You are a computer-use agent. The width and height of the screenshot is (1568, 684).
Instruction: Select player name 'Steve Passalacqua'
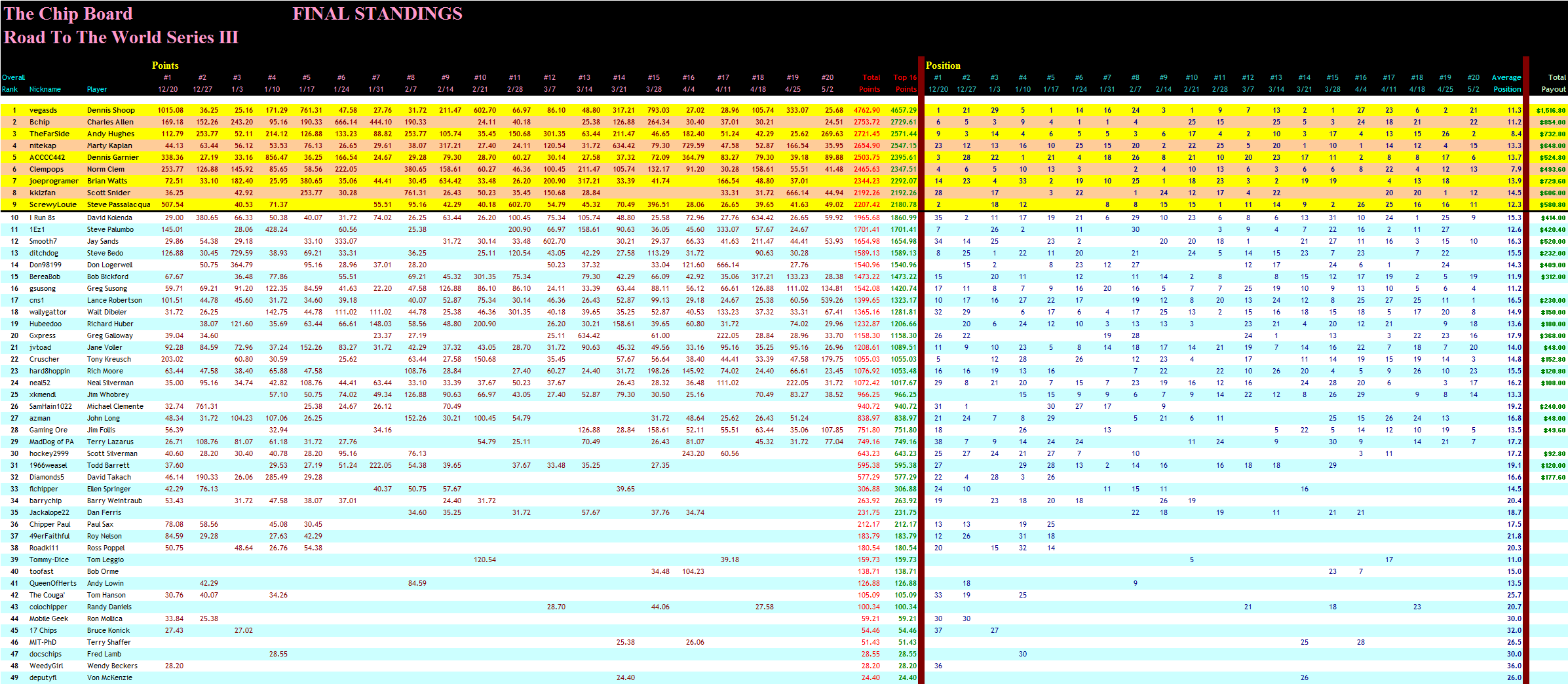click(119, 205)
